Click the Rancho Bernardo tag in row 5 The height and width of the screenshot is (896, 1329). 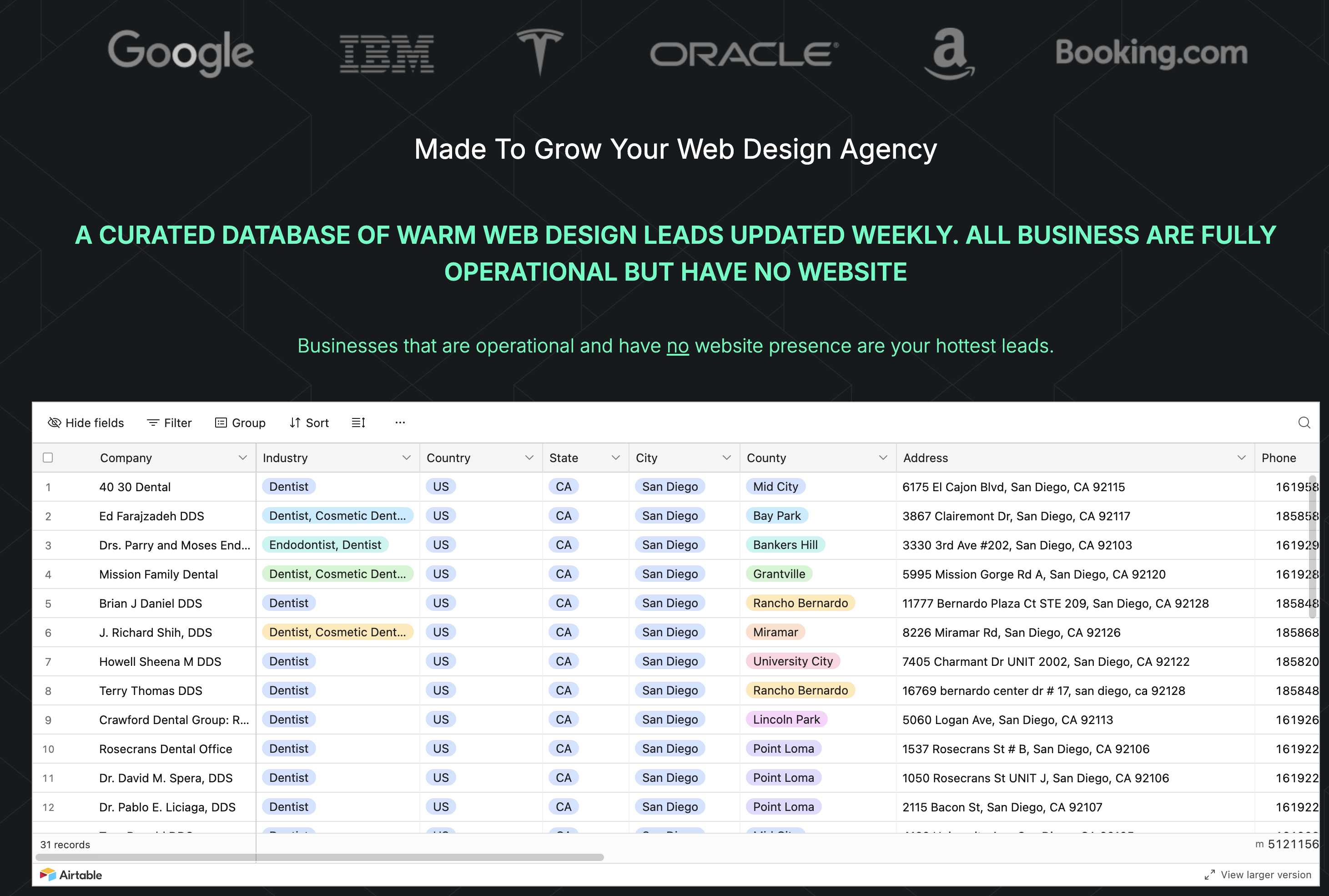(800, 603)
